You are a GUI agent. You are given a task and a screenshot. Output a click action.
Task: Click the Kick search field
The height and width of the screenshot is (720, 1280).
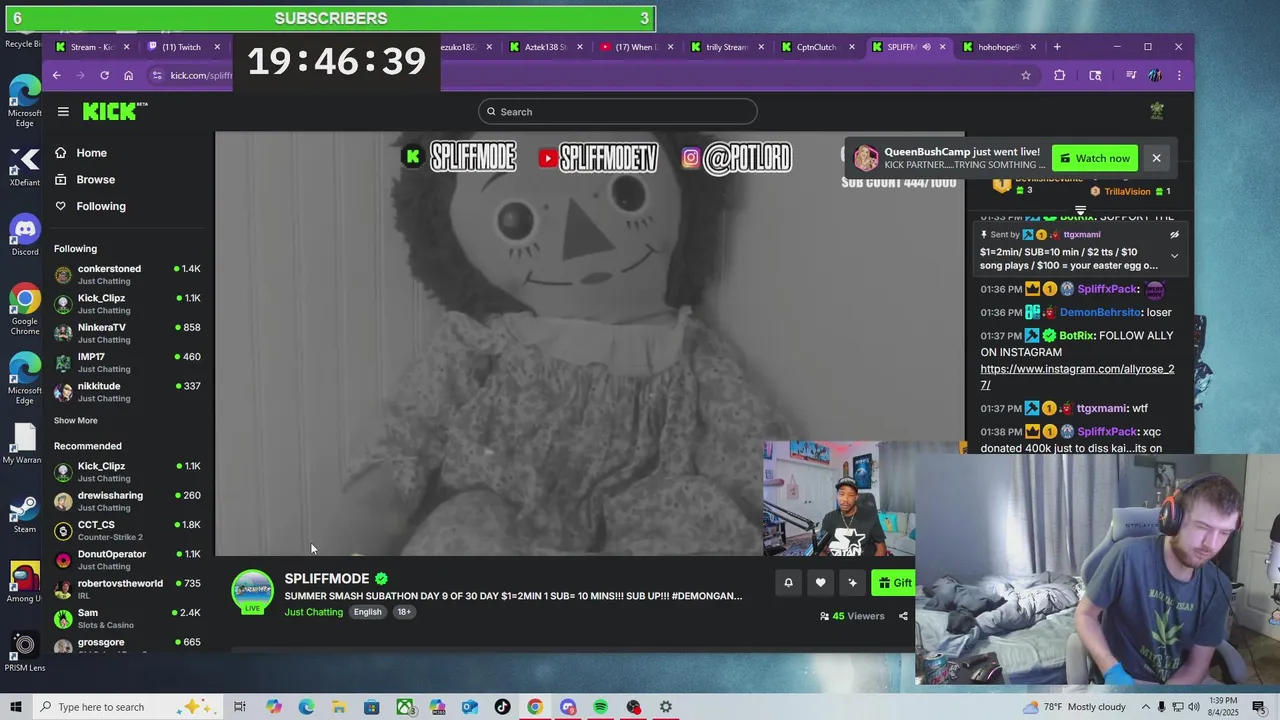[617, 112]
